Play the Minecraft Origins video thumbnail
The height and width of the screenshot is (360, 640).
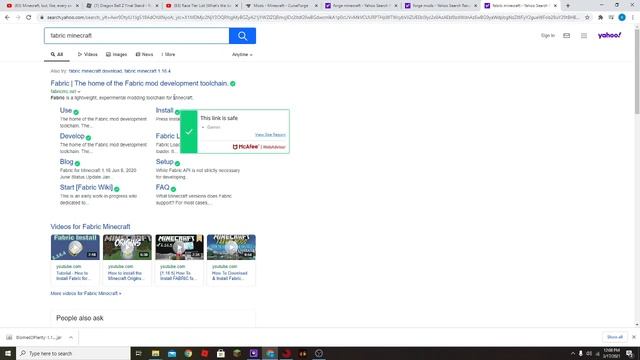point(127,247)
